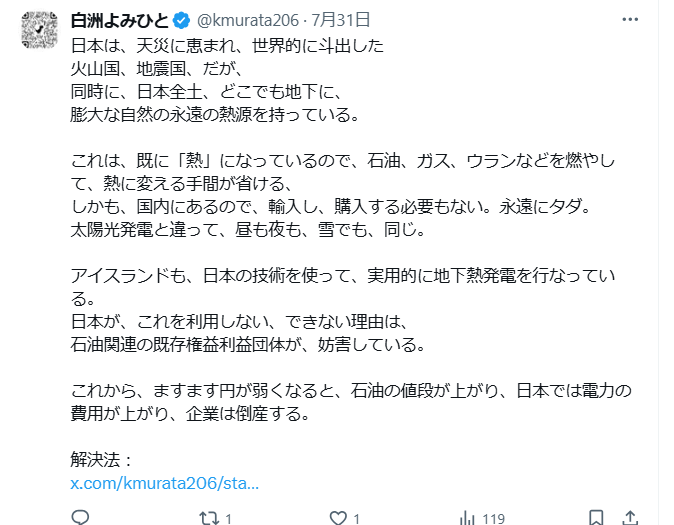Open the 7月31日 timestamp link
674x525 pixels.
point(340,20)
